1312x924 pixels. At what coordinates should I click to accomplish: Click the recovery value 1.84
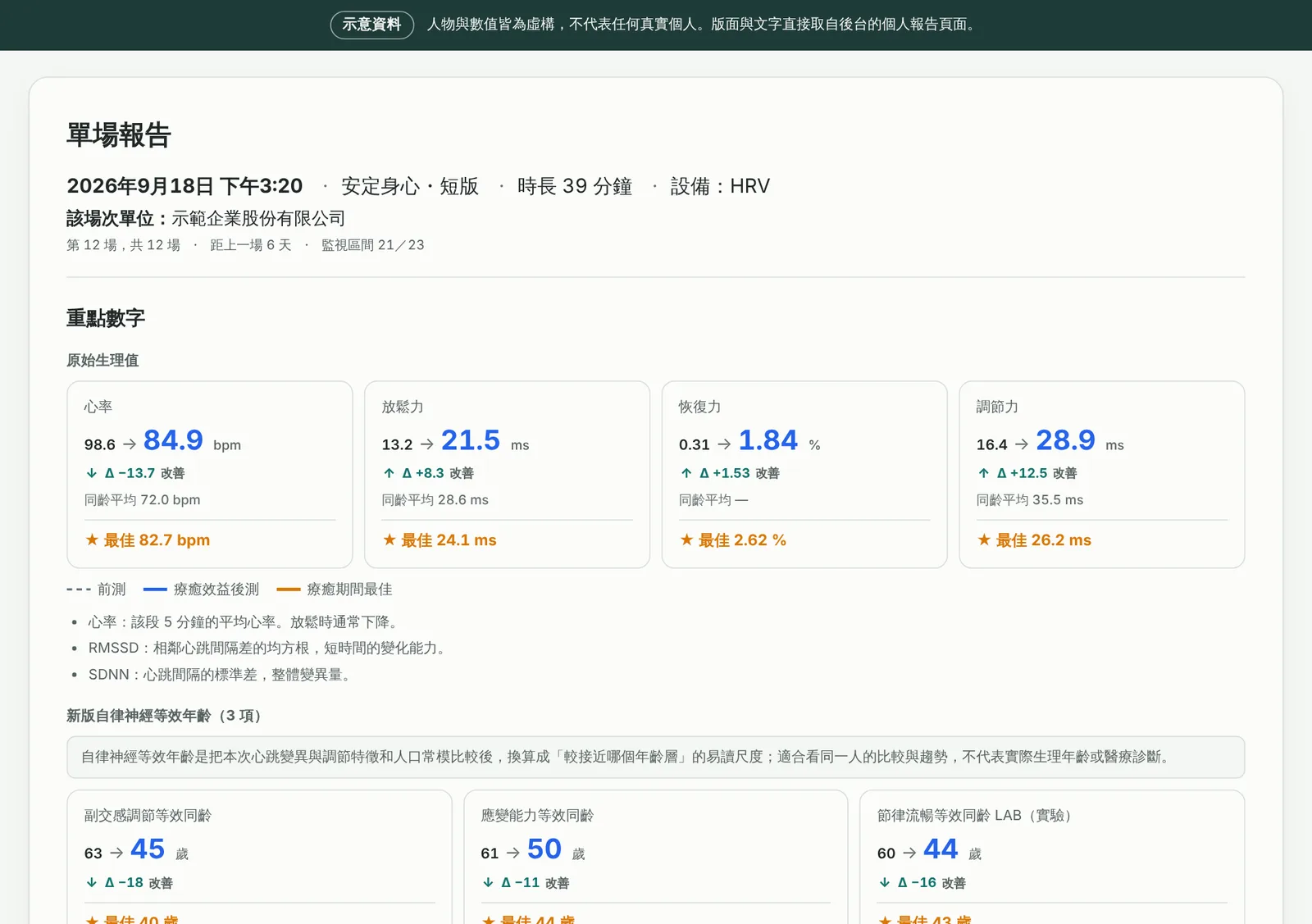(x=768, y=440)
